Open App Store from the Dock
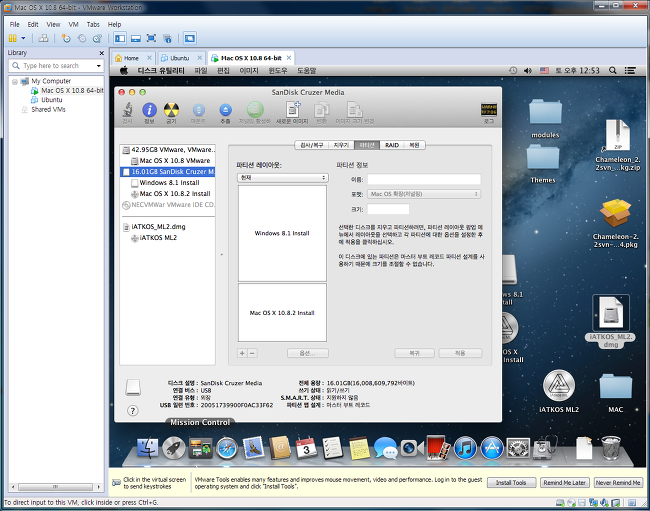Viewport: 650px width, 511px height. 492,448
